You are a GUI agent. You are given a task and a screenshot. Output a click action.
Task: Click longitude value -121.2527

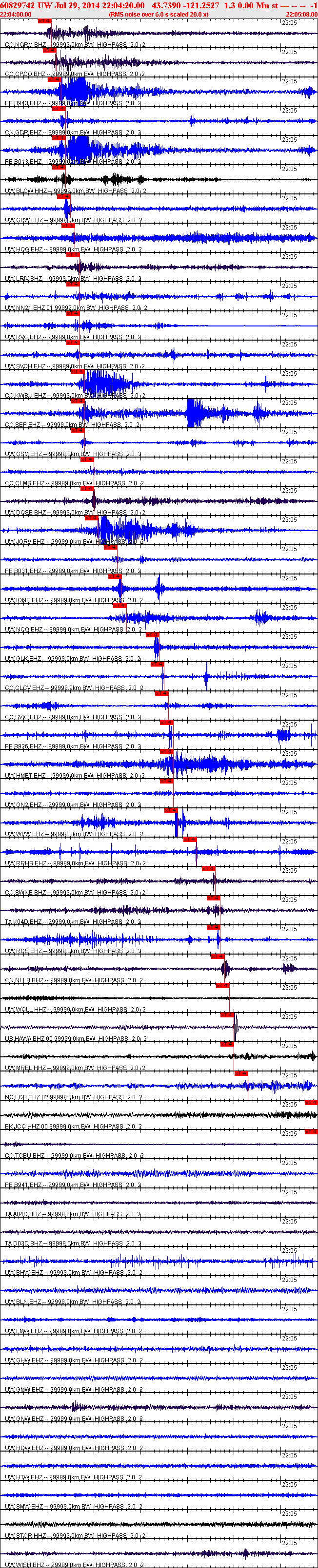(x=201, y=5)
